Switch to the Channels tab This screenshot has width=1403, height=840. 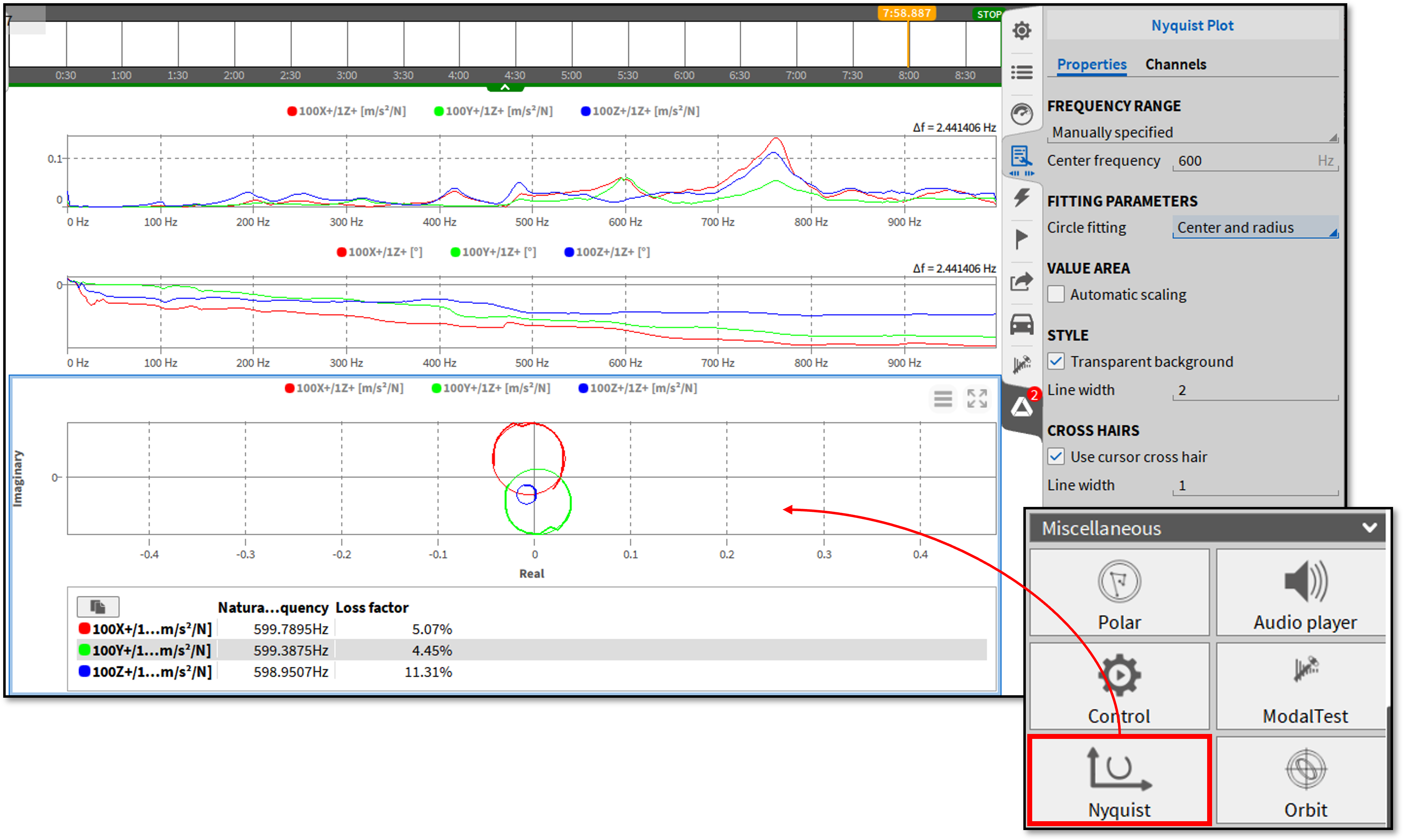[x=1176, y=65]
